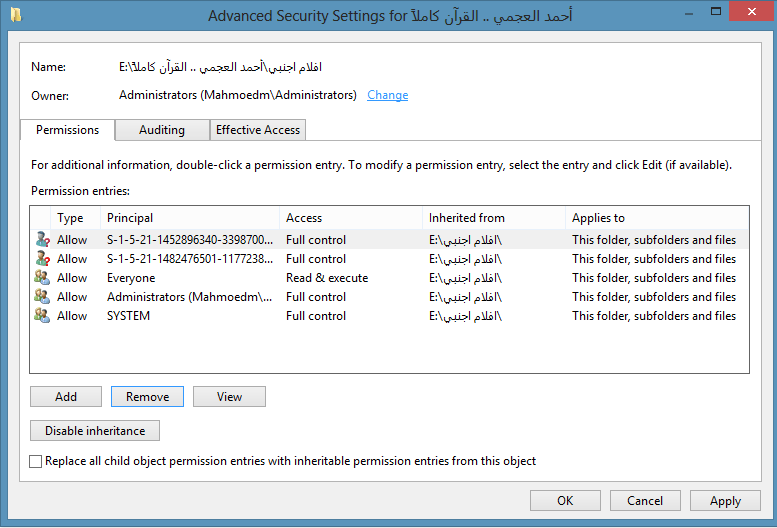Maximize the Advanced Security Settings window

click(x=716, y=11)
